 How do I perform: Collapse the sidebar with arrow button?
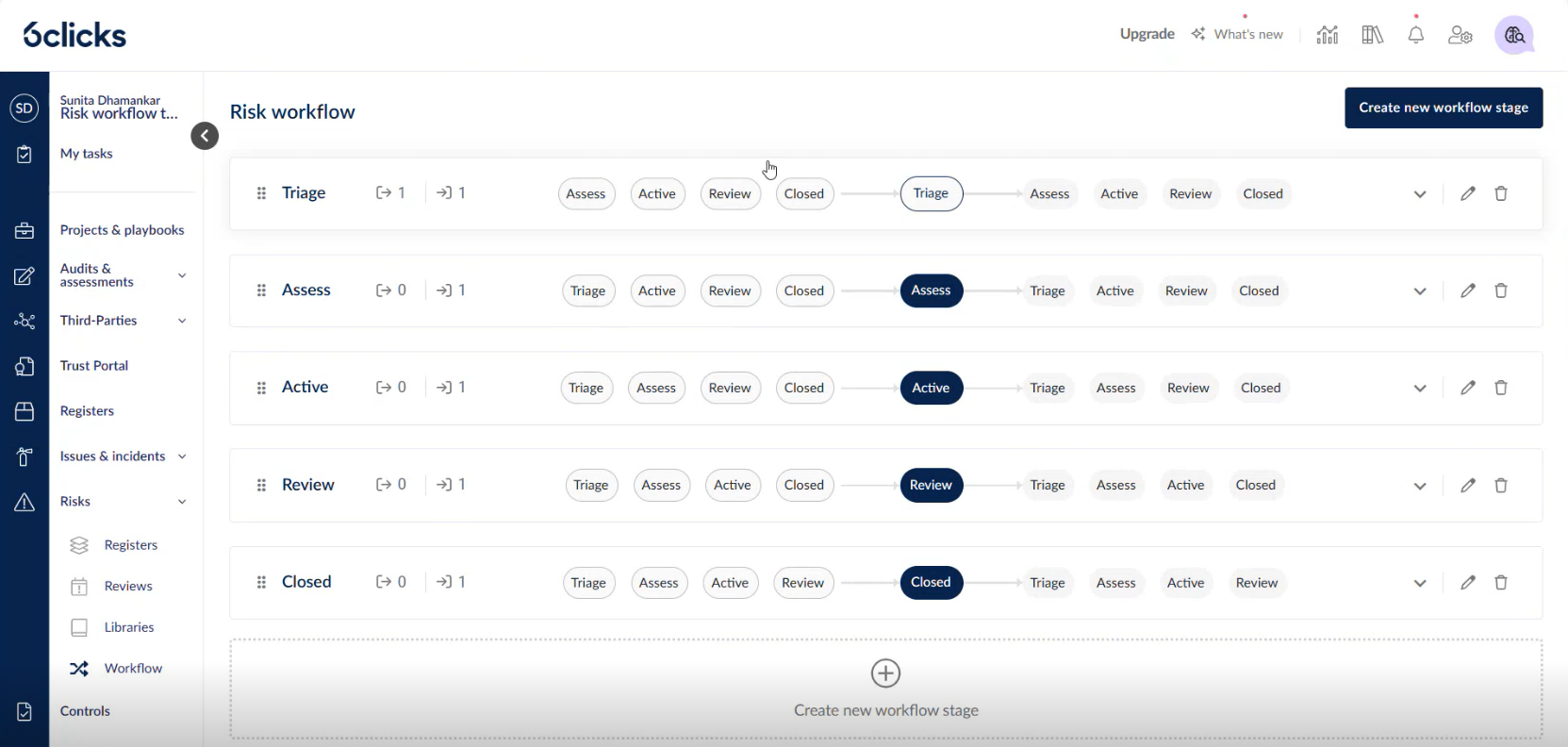point(205,136)
